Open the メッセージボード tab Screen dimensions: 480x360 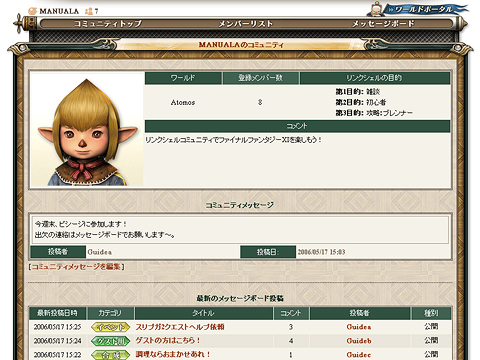(383, 24)
